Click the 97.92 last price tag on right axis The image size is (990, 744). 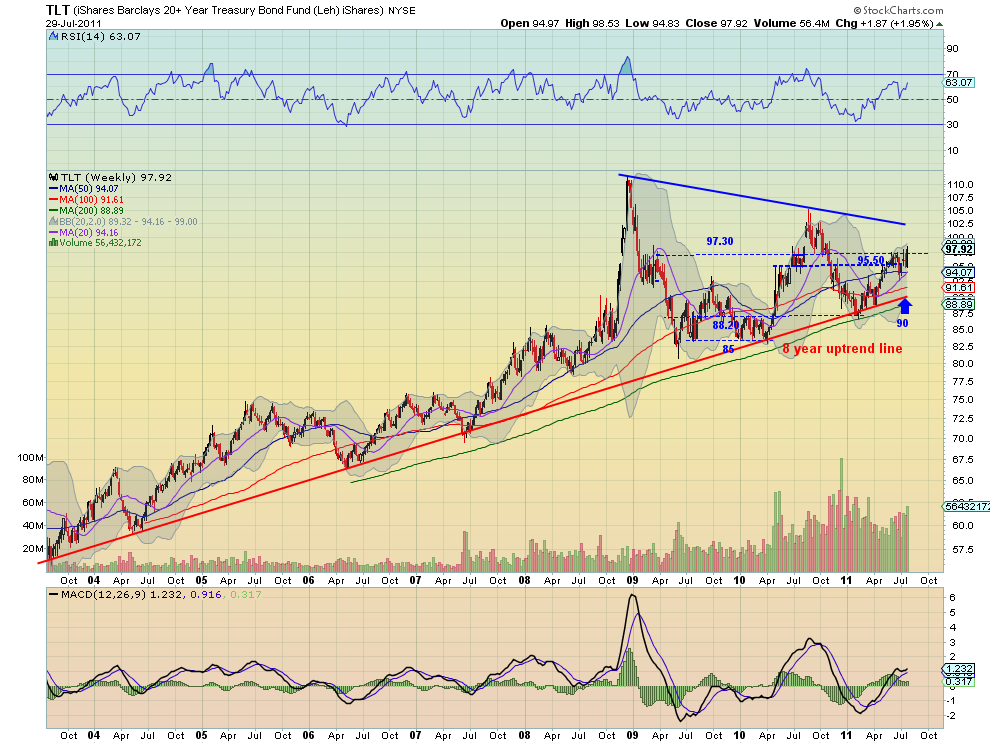[959, 249]
